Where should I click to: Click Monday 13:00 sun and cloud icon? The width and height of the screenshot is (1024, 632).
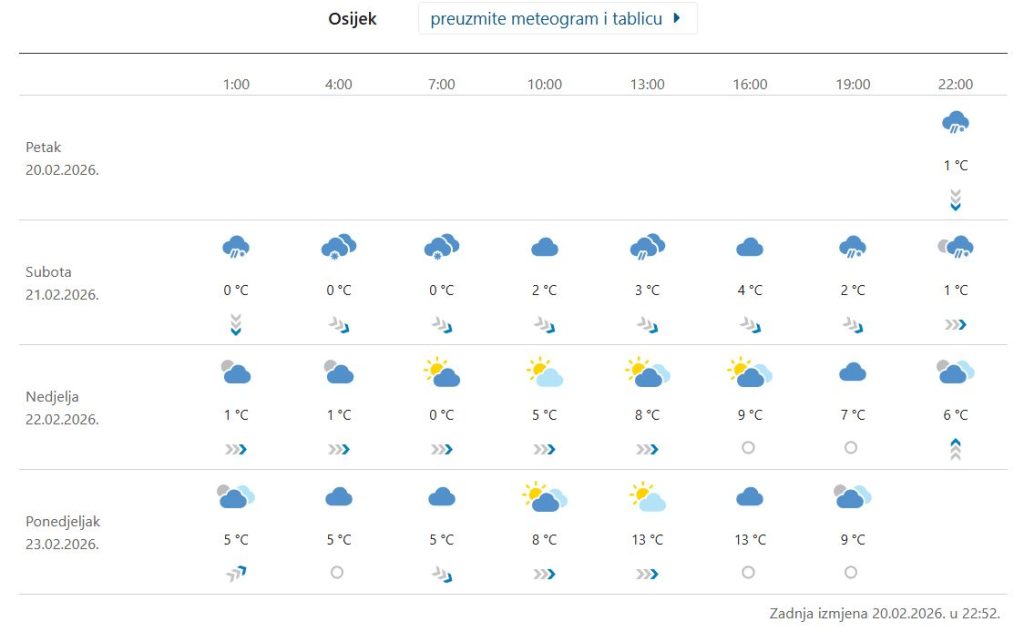point(647,497)
